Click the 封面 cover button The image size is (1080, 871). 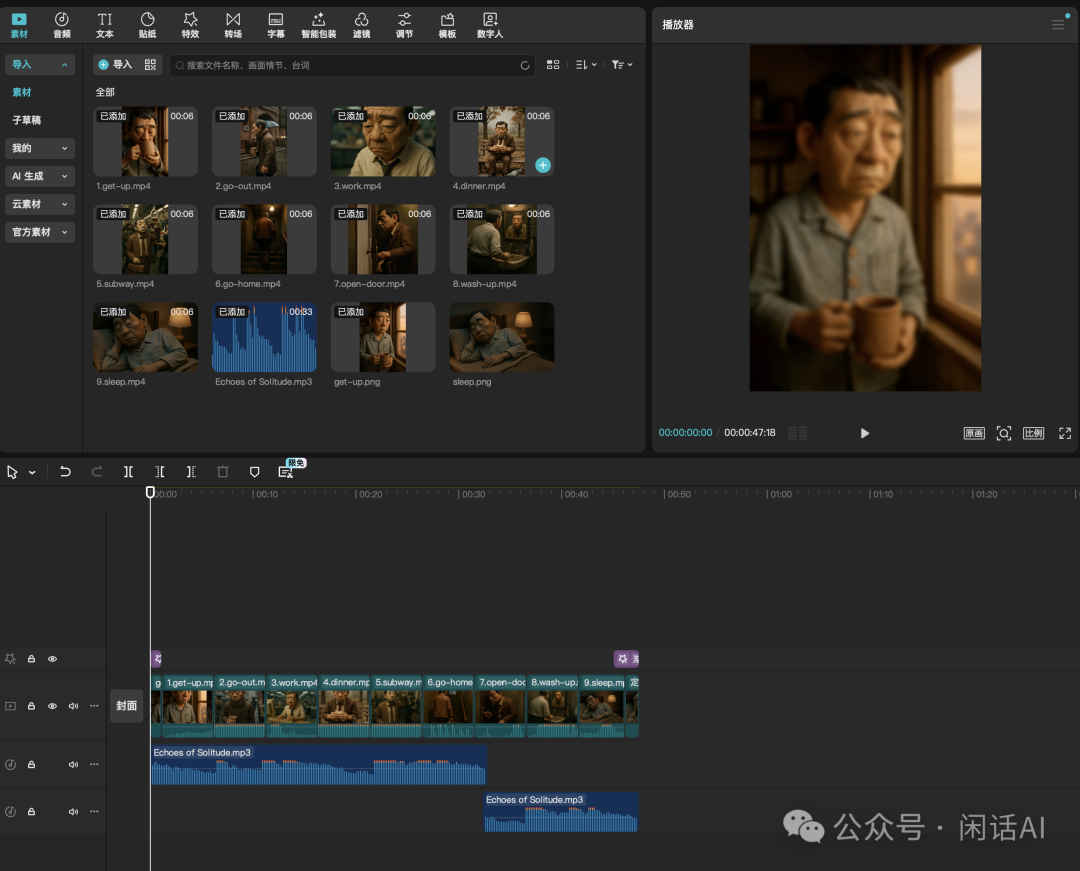[x=126, y=706]
